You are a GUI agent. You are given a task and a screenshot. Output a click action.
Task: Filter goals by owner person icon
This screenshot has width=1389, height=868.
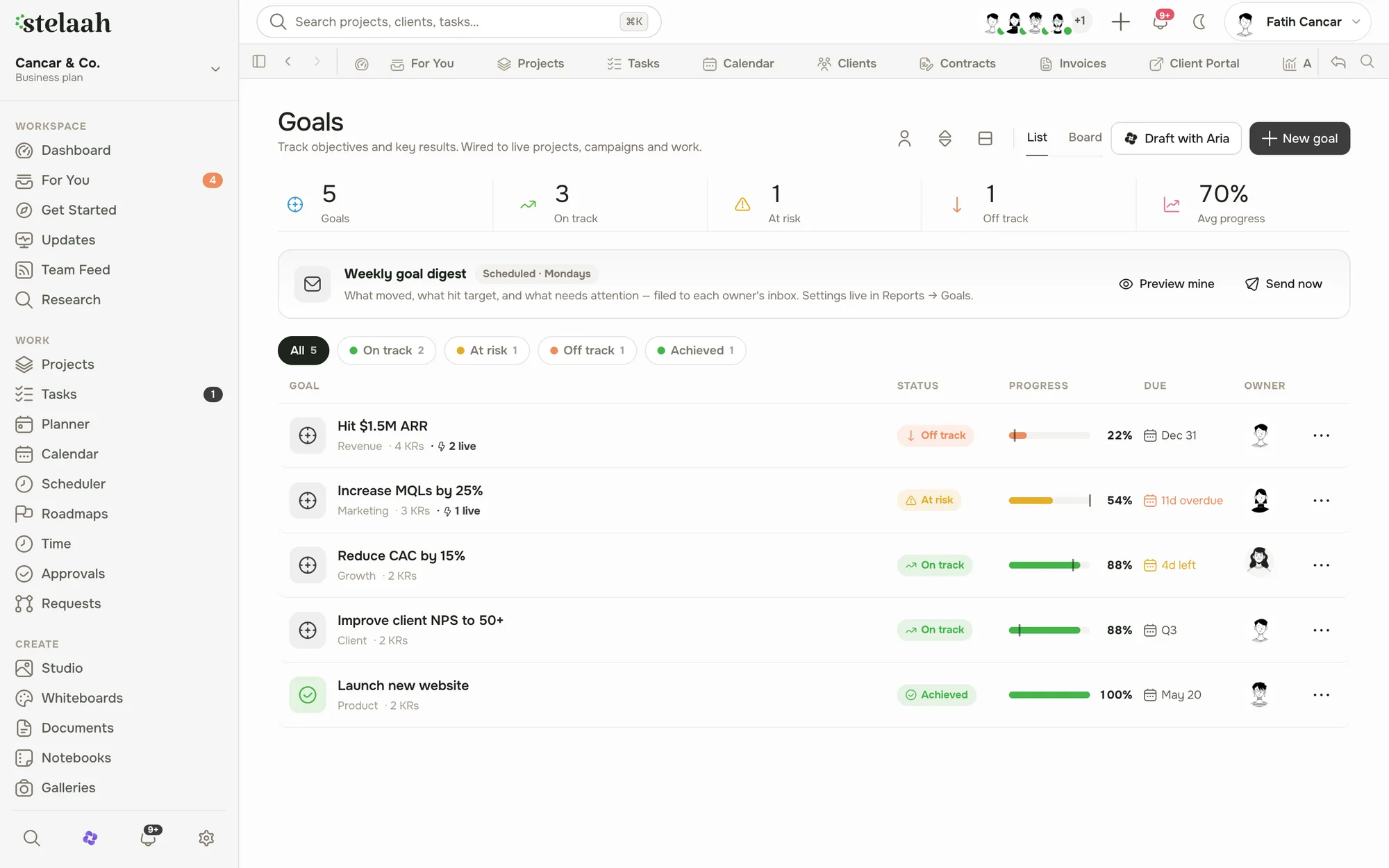pyautogui.click(x=904, y=138)
